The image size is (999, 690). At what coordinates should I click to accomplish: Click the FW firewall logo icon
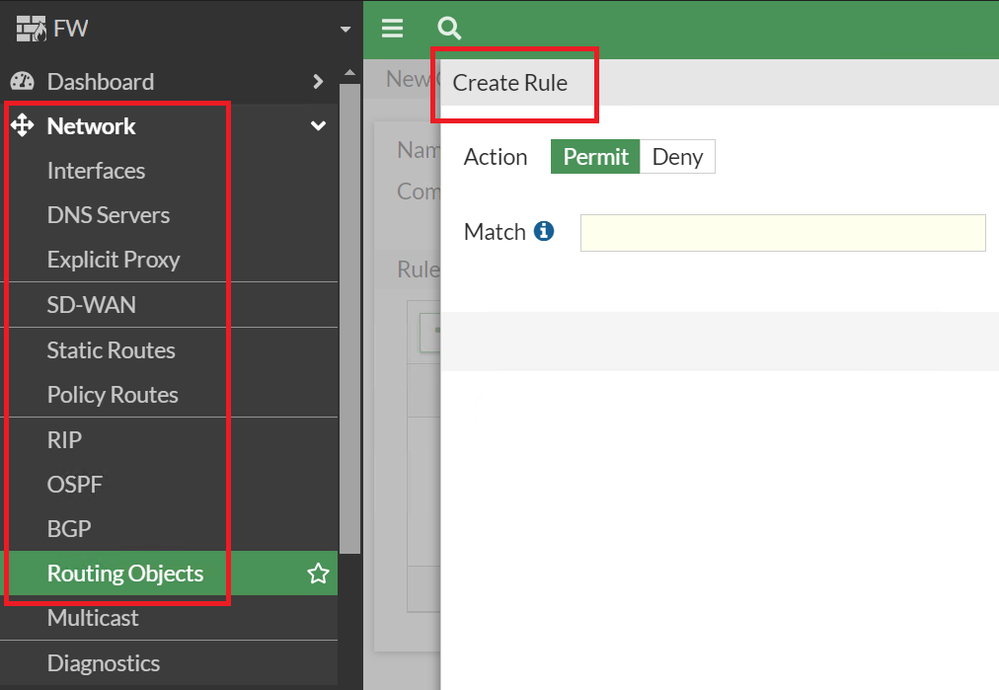(32, 28)
